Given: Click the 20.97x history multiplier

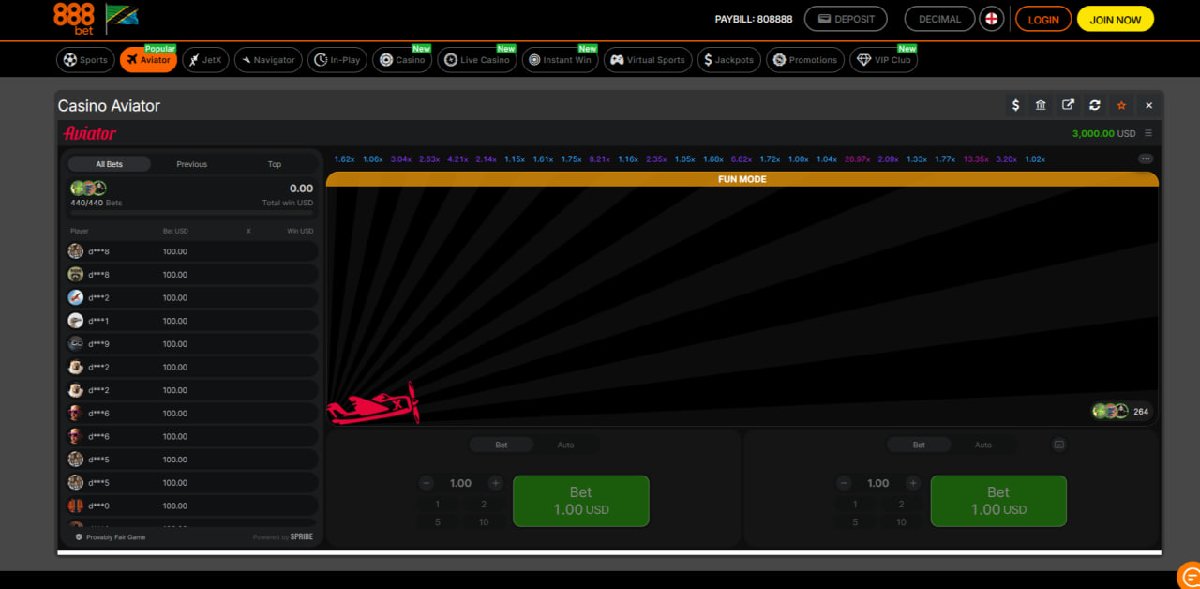Looking at the screenshot, I should (x=856, y=159).
